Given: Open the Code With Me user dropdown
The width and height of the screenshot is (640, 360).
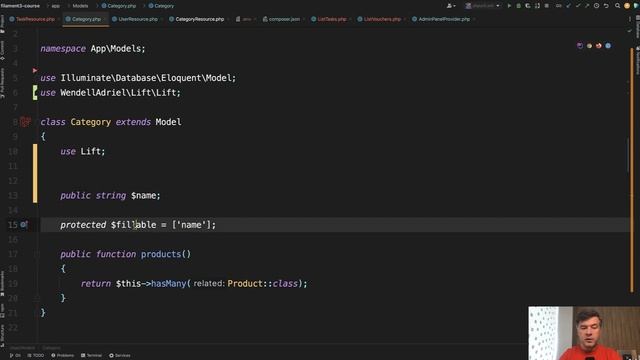Looking at the screenshot, I should tap(451, 6).
